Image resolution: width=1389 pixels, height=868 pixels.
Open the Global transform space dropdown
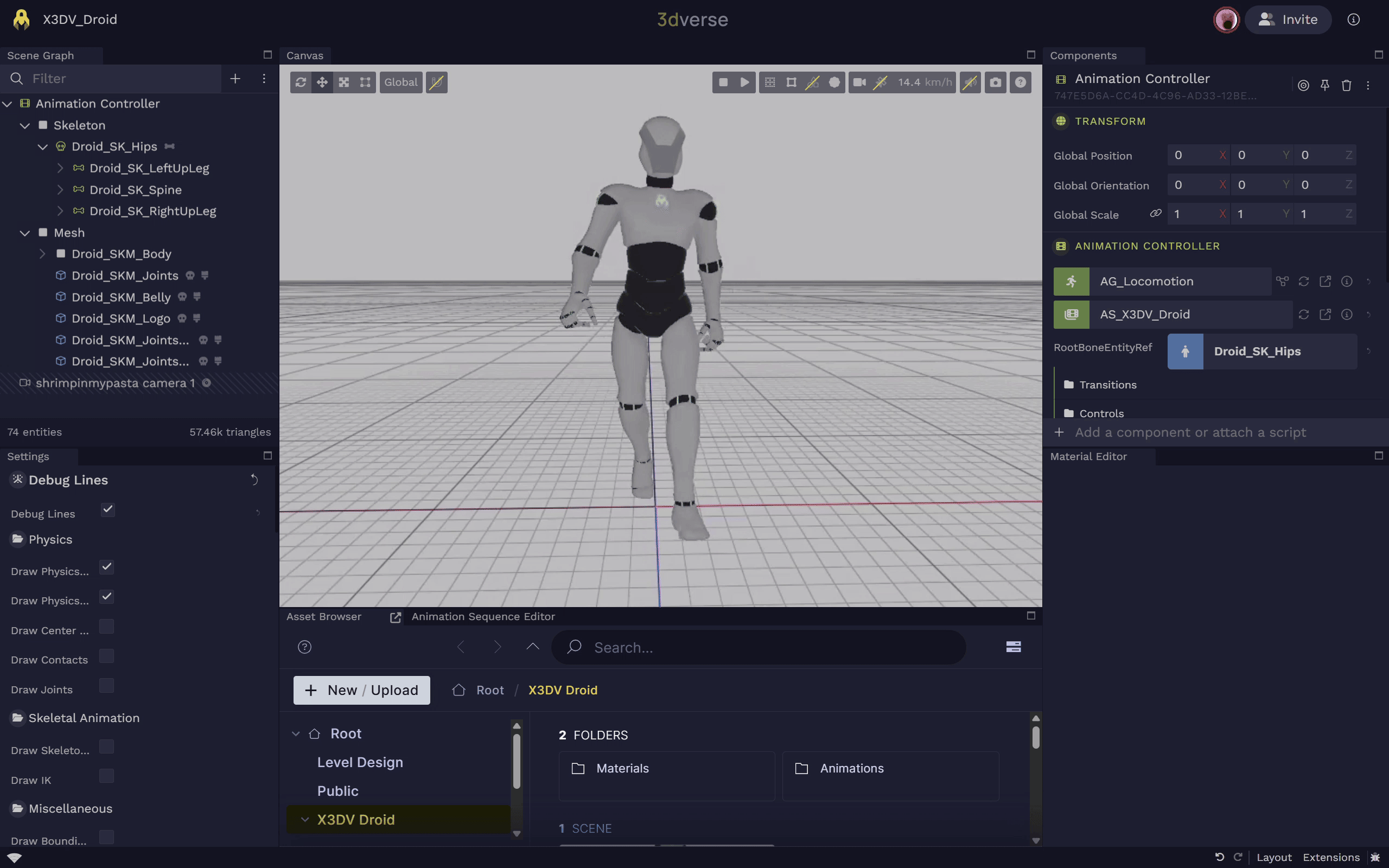400,82
